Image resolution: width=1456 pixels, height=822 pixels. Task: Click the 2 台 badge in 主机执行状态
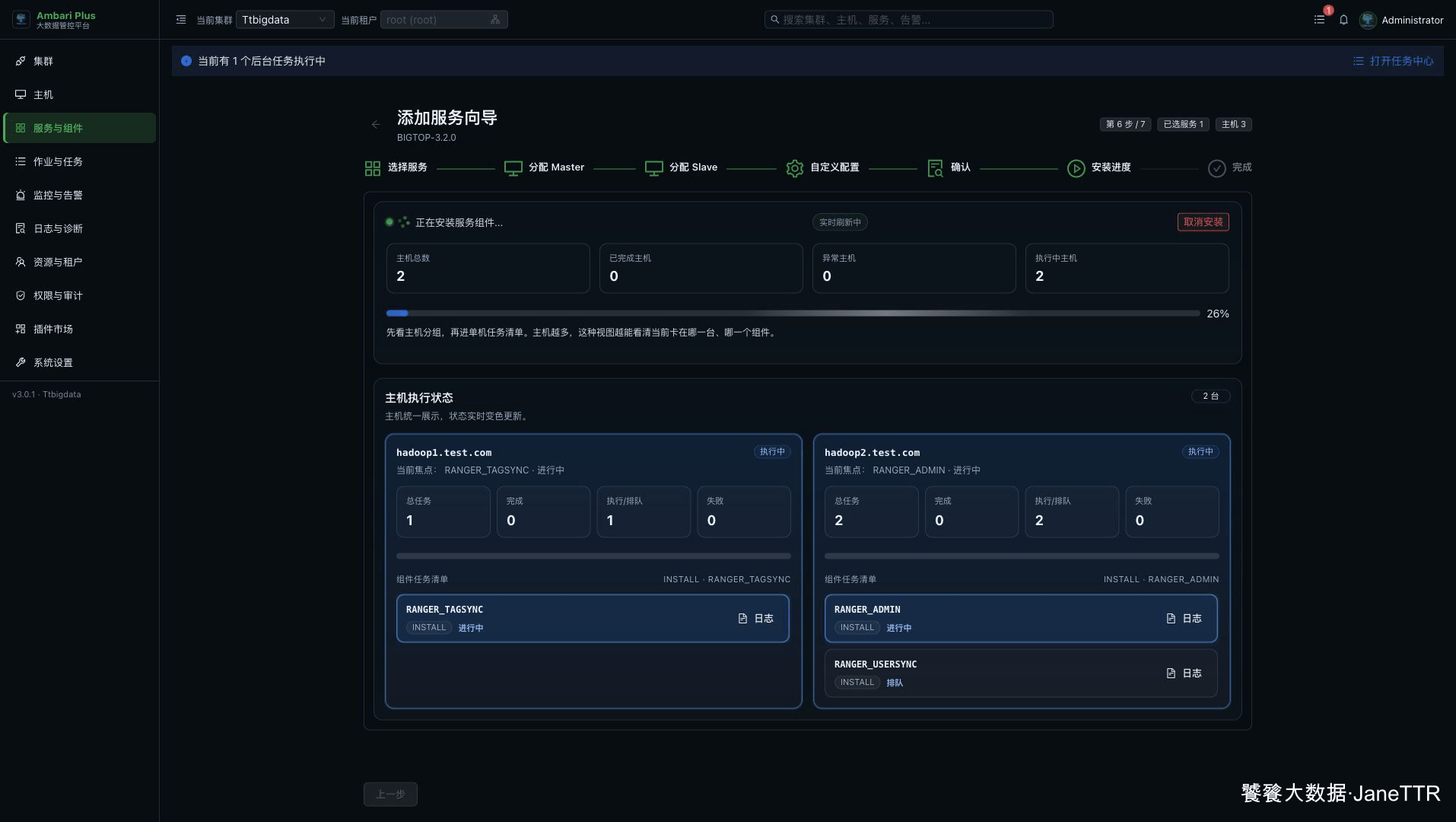click(1210, 397)
